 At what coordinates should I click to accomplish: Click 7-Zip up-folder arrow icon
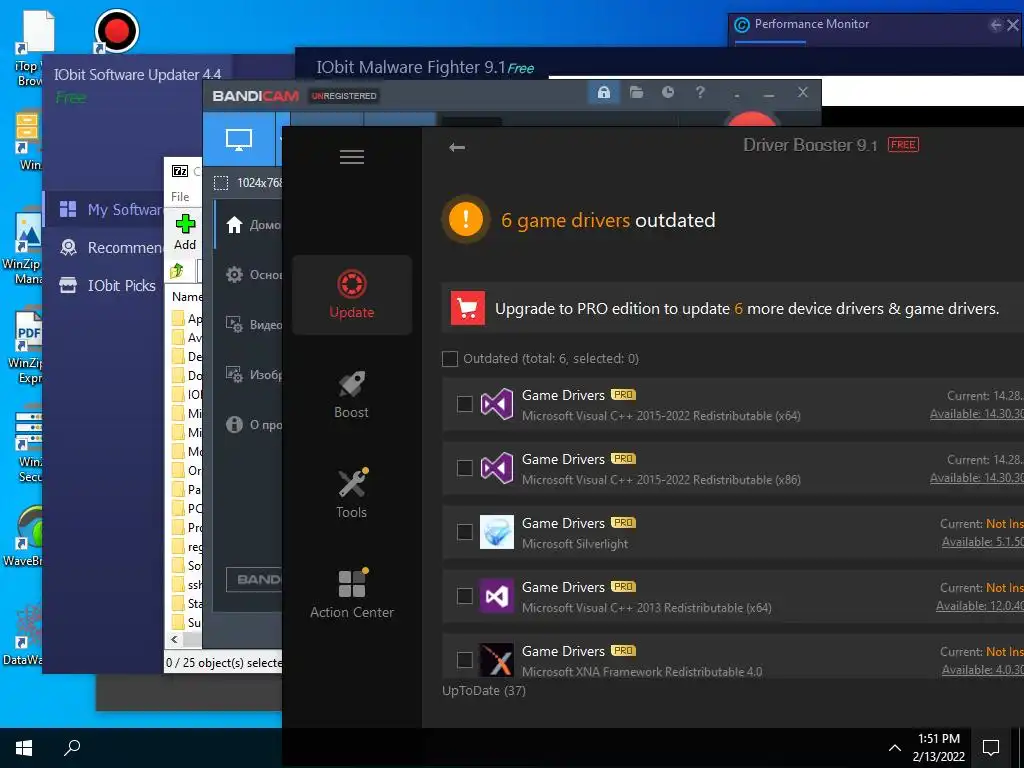[x=176, y=270]
